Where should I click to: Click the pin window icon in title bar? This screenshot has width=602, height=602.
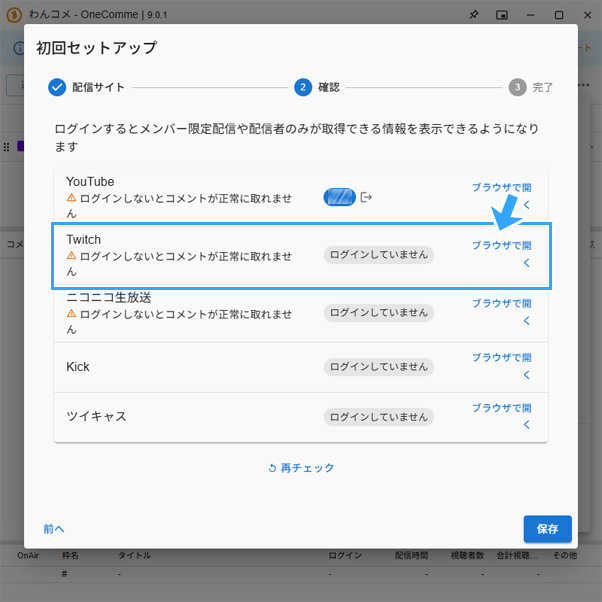[x=473, y=15]
